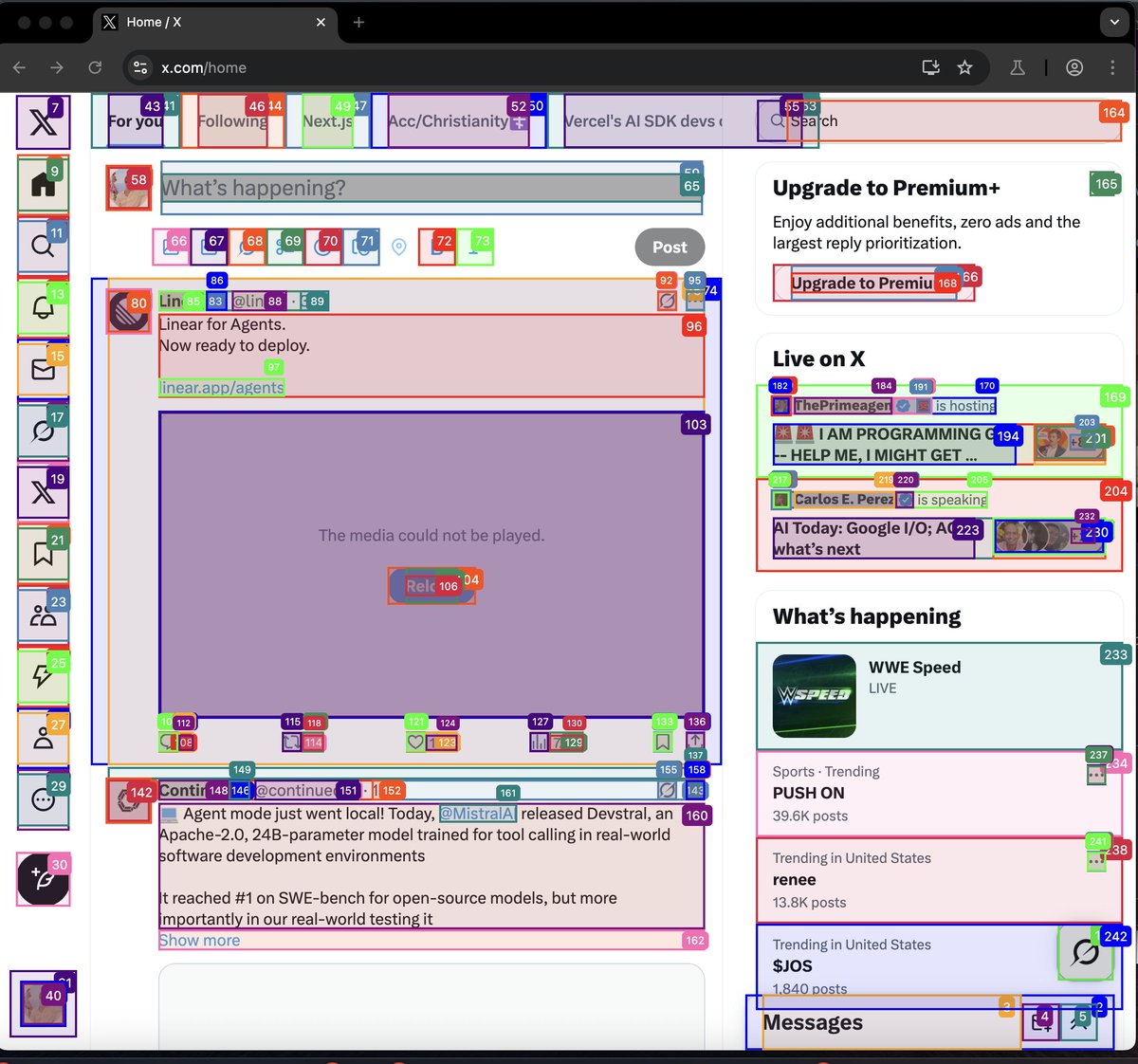
Task: Open the Continue profile avatar
Action: [128, 801]
